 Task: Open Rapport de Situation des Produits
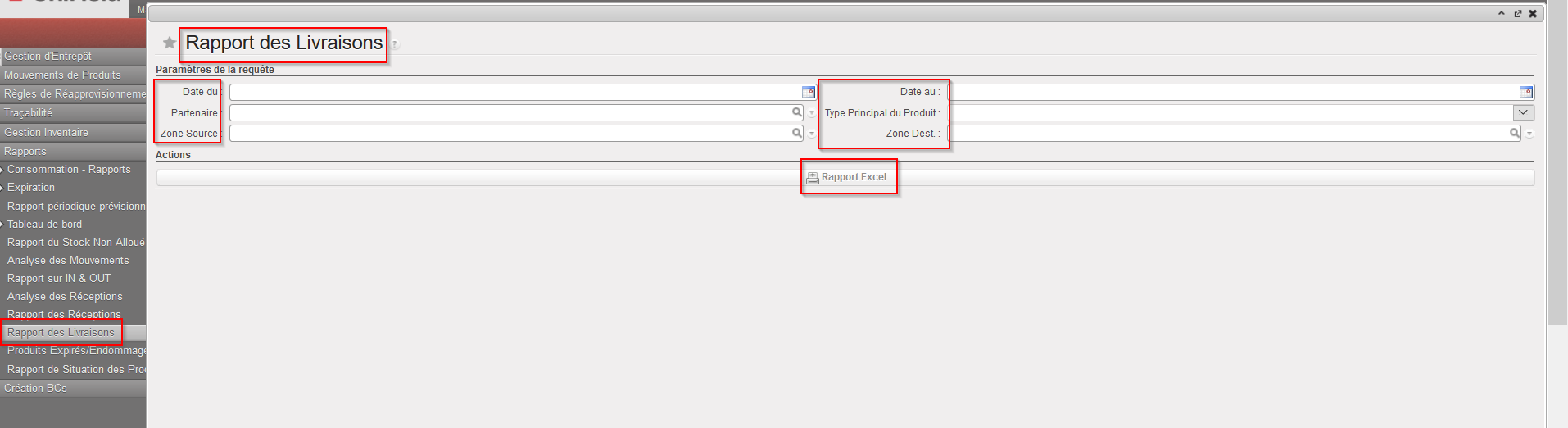[x=76, y=369]
